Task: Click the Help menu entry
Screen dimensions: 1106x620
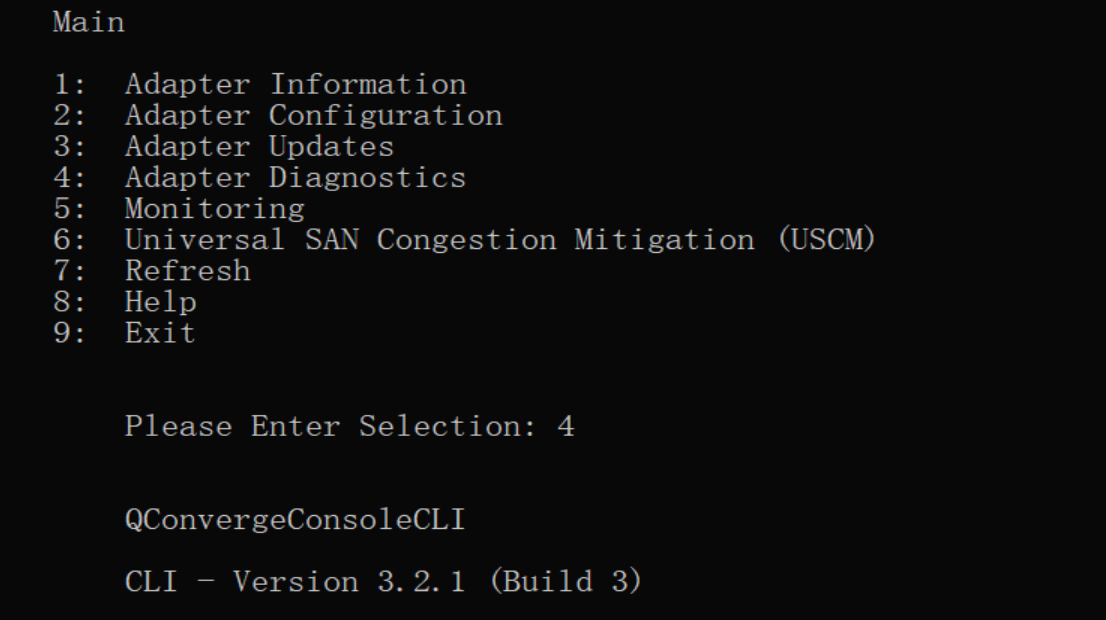Action: click(x=160, y=302)
